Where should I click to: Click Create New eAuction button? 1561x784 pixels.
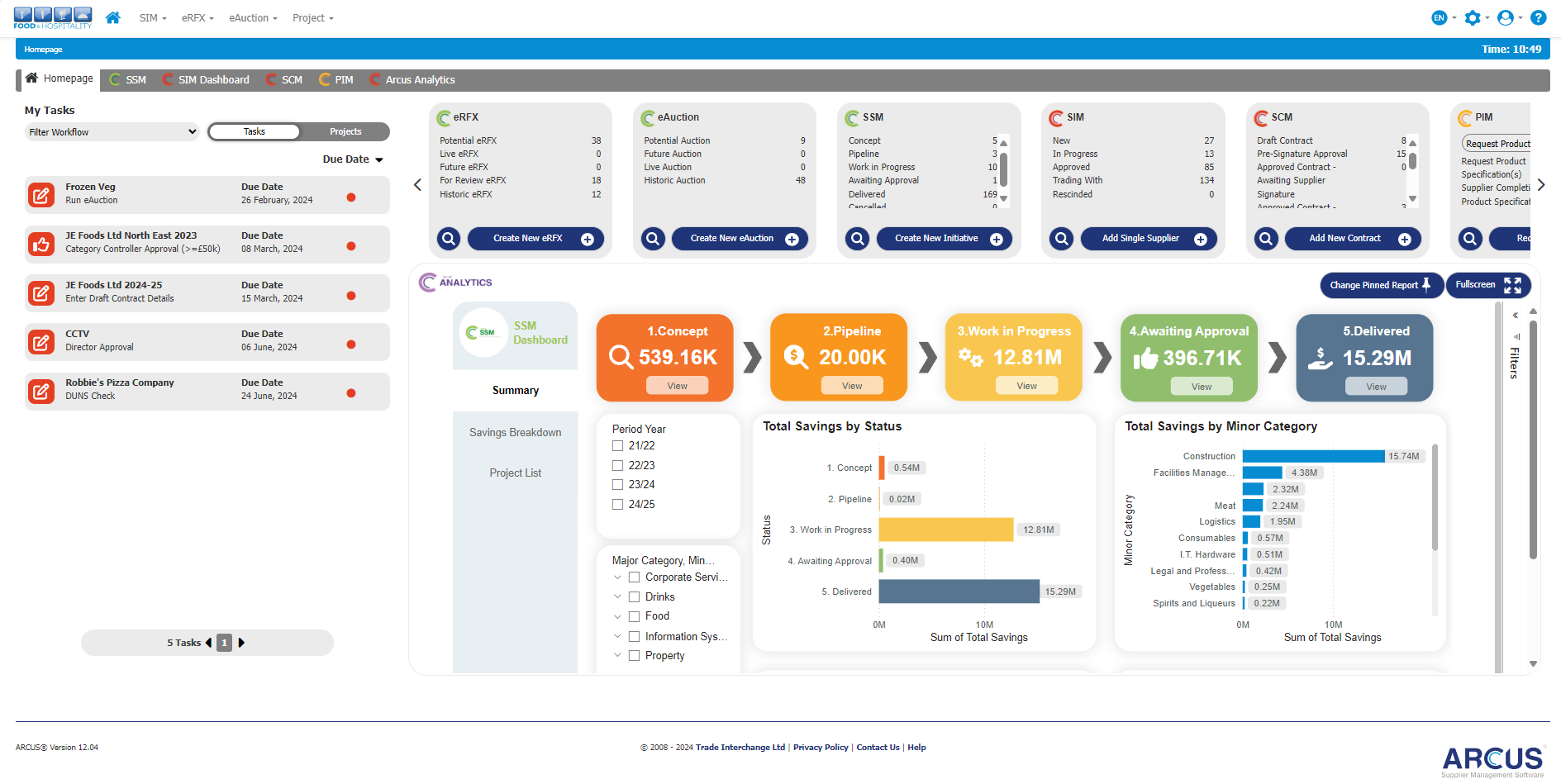739,239
